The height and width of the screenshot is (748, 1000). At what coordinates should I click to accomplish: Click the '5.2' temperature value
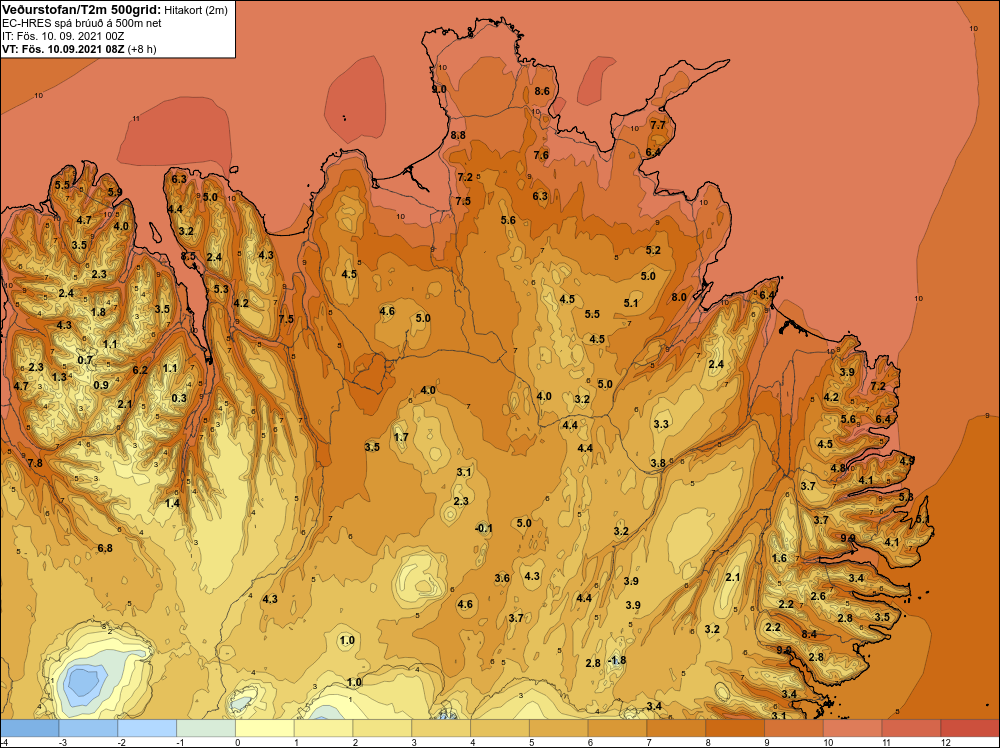click(x=653, y=250)
